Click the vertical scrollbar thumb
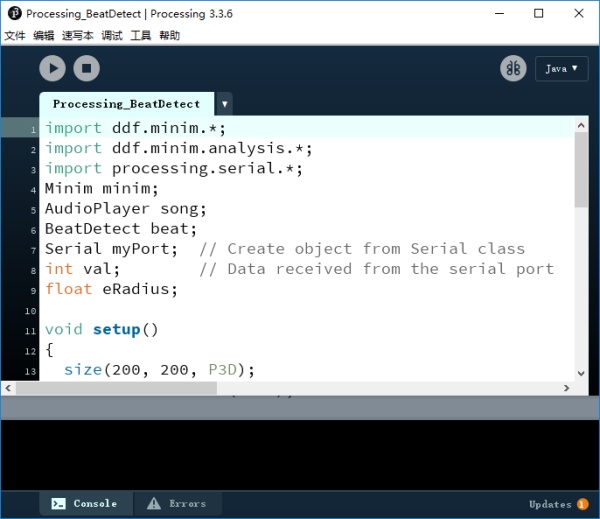 click(x=581, y=170)
